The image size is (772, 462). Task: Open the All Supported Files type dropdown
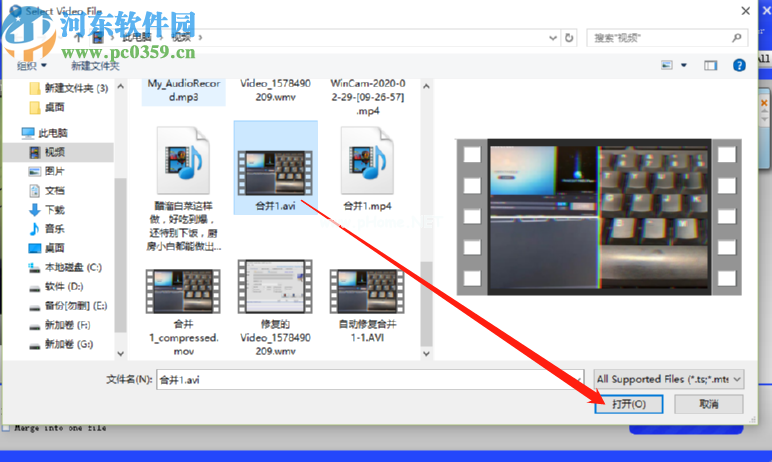coord(669,379)
